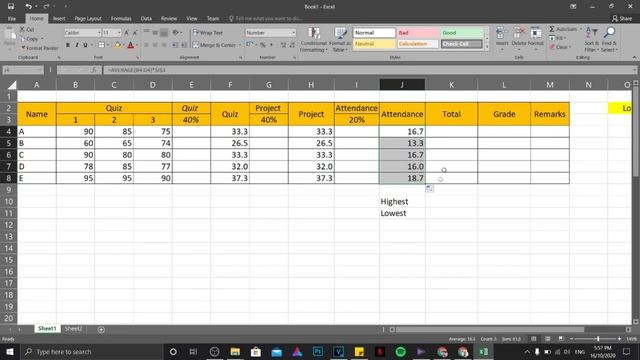Click the formula bar input
Screen dimensions: 640x360
tap(369, 70)
